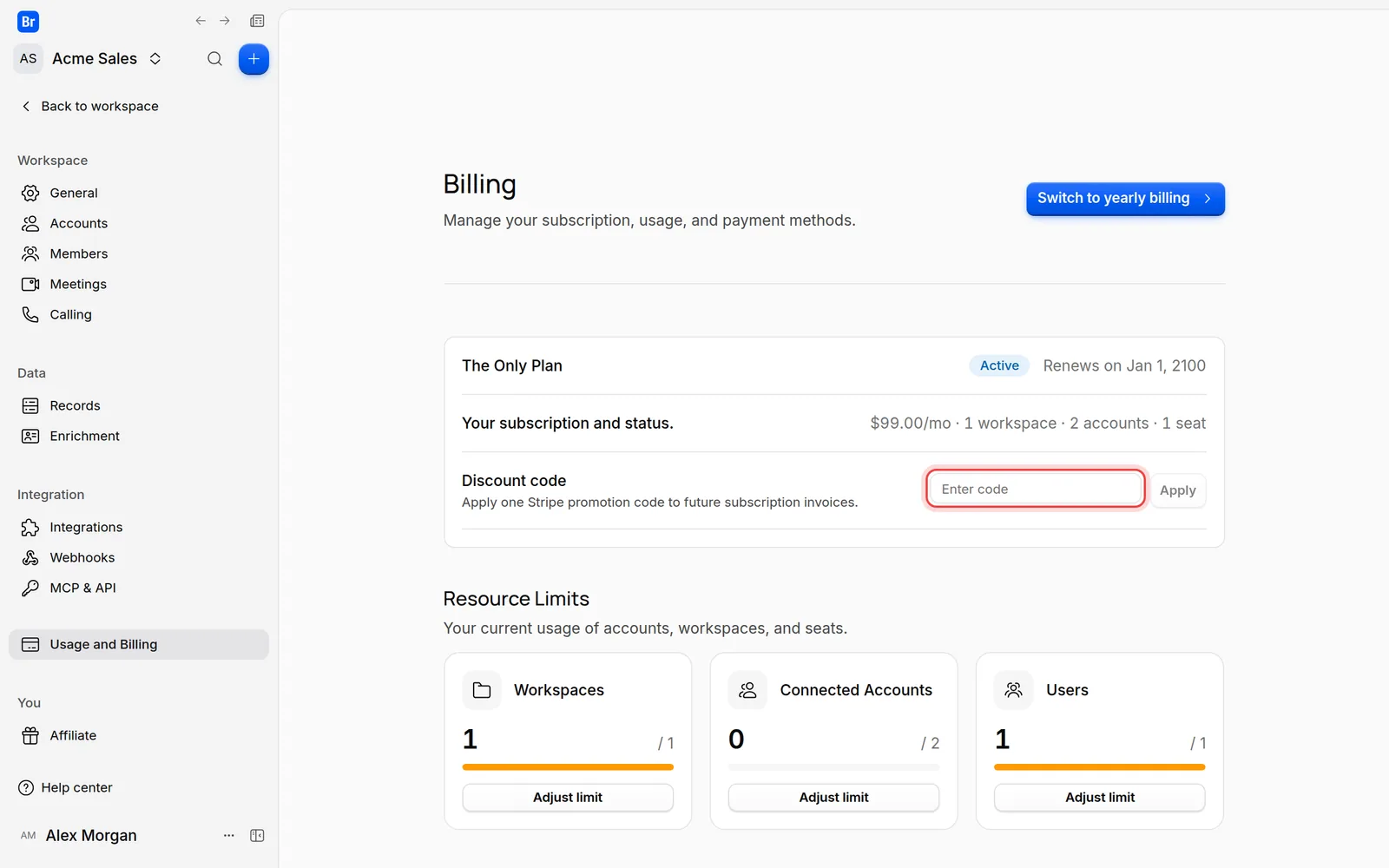Click the Workspaces folder icon
1389x868 pixels.
[x=482, y=690]
